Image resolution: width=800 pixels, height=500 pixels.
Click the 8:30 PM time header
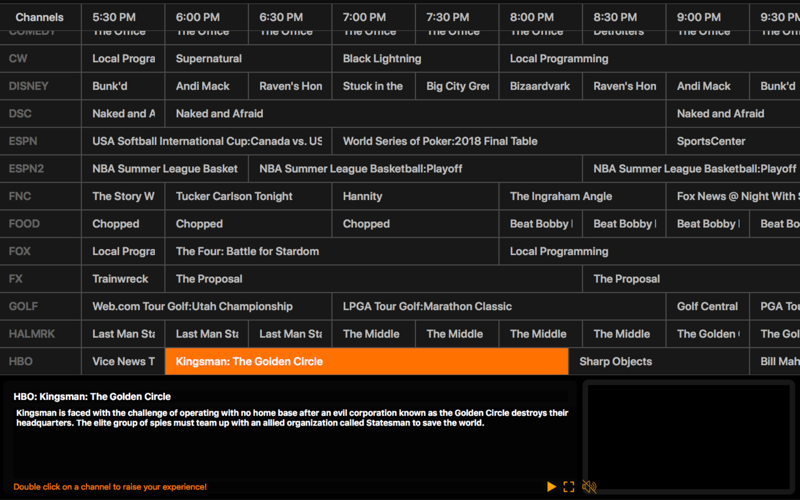[624, 17]
